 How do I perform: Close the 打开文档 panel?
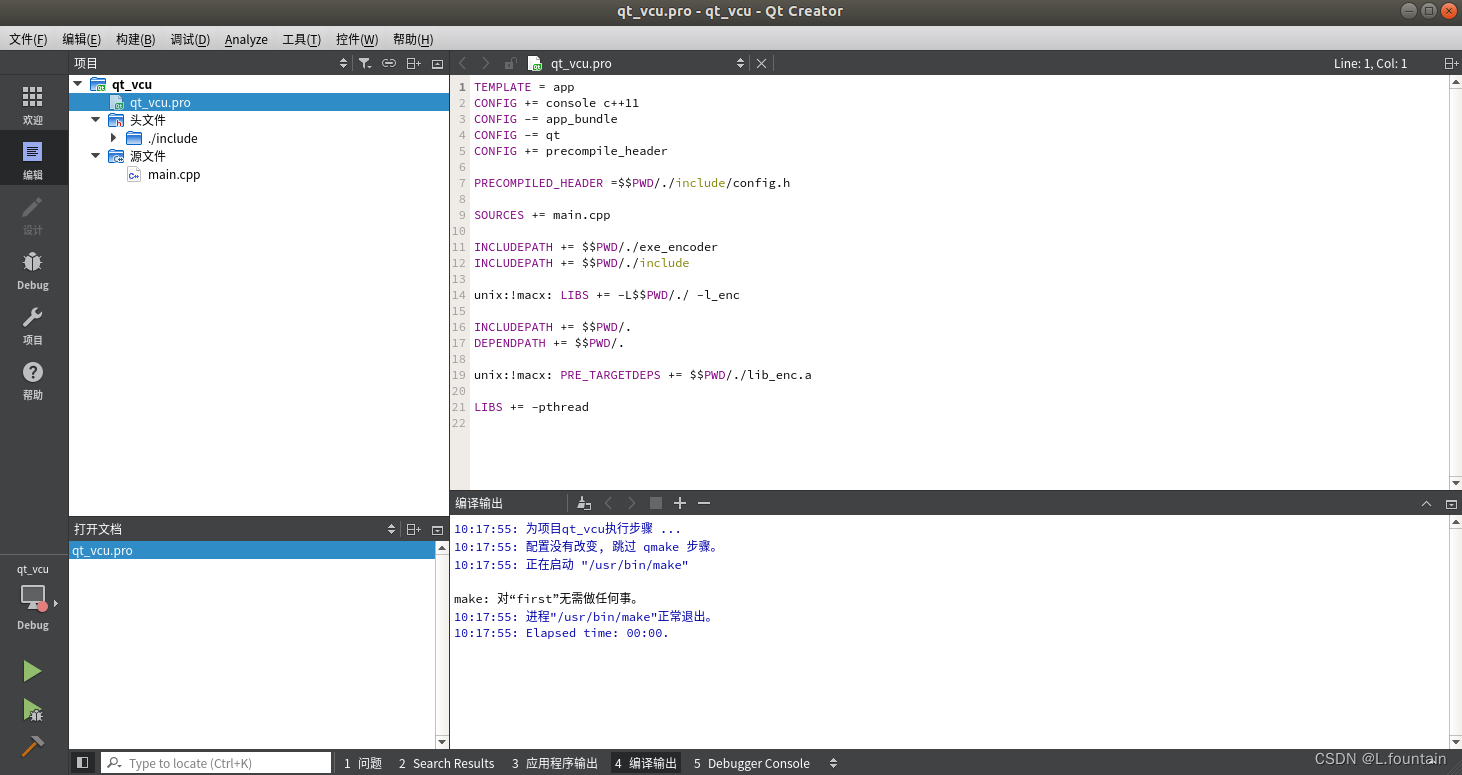[x=437, y=529]
